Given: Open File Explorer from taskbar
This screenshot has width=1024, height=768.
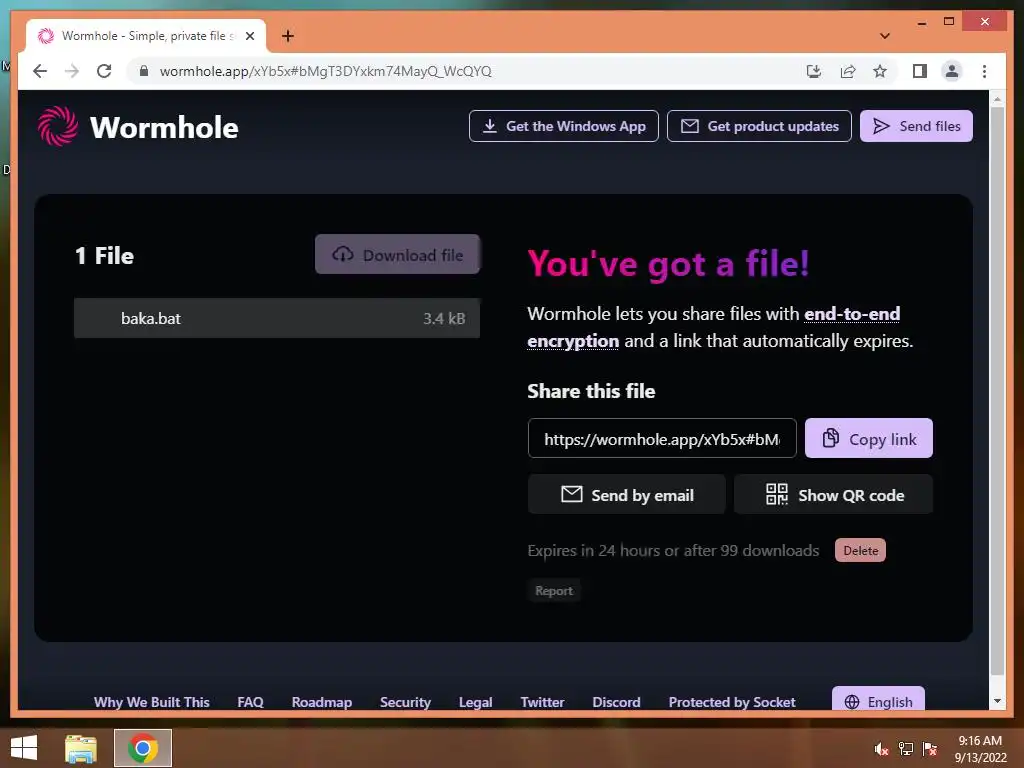Looking at the screenshot, I should point(80,748).
